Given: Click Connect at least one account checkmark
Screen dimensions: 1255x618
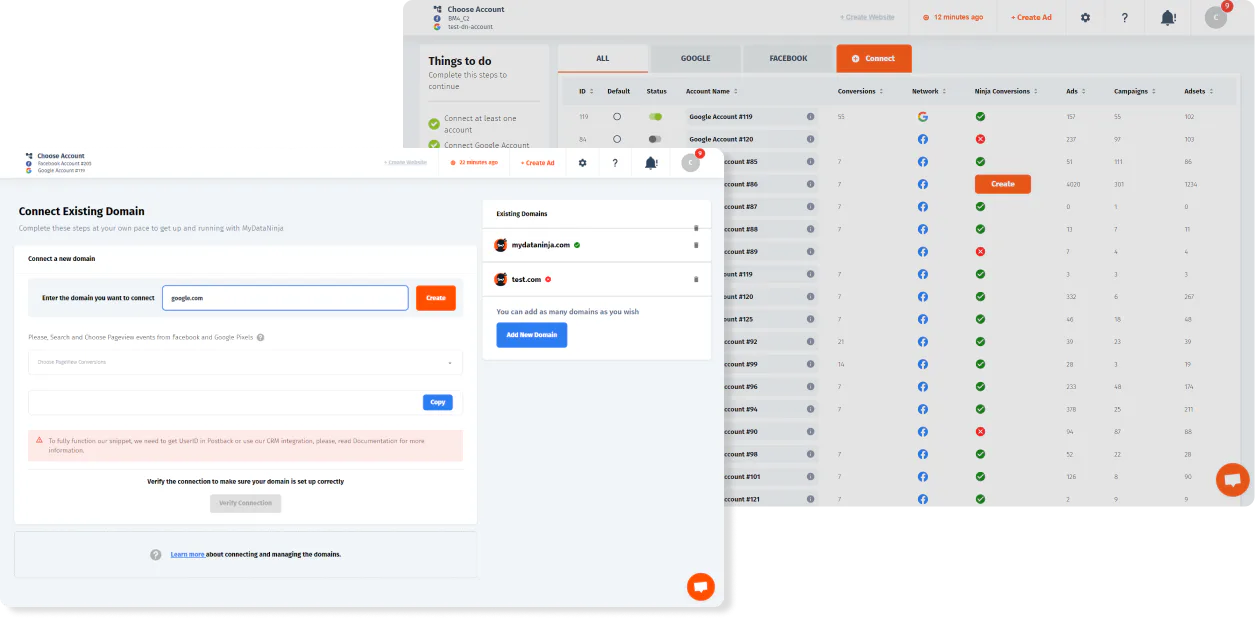Looking at the screenshot, I should click(434, 124).
